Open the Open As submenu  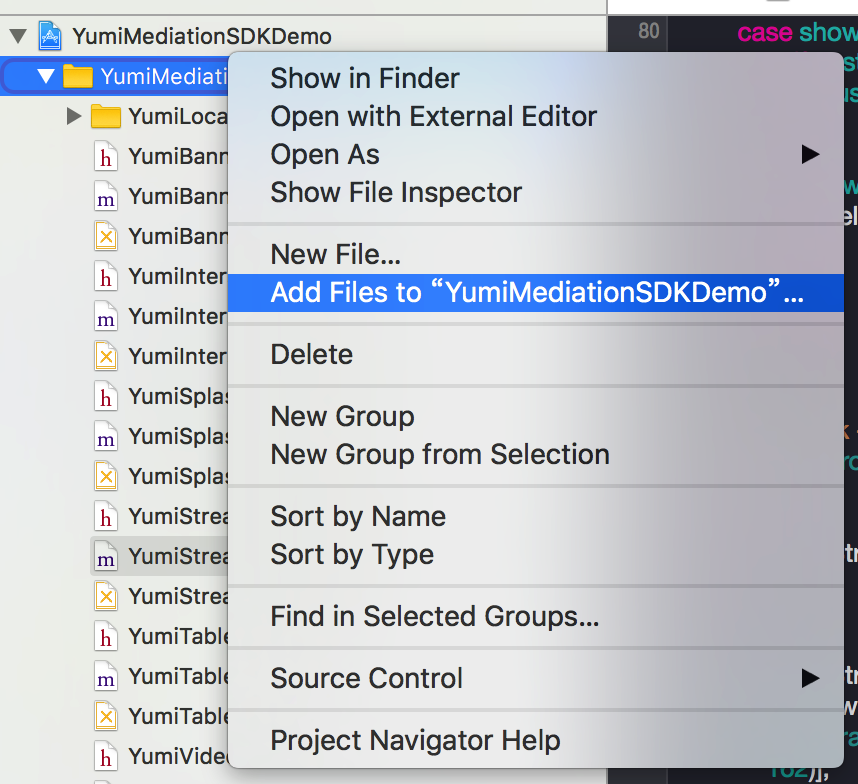pos(536,154)
